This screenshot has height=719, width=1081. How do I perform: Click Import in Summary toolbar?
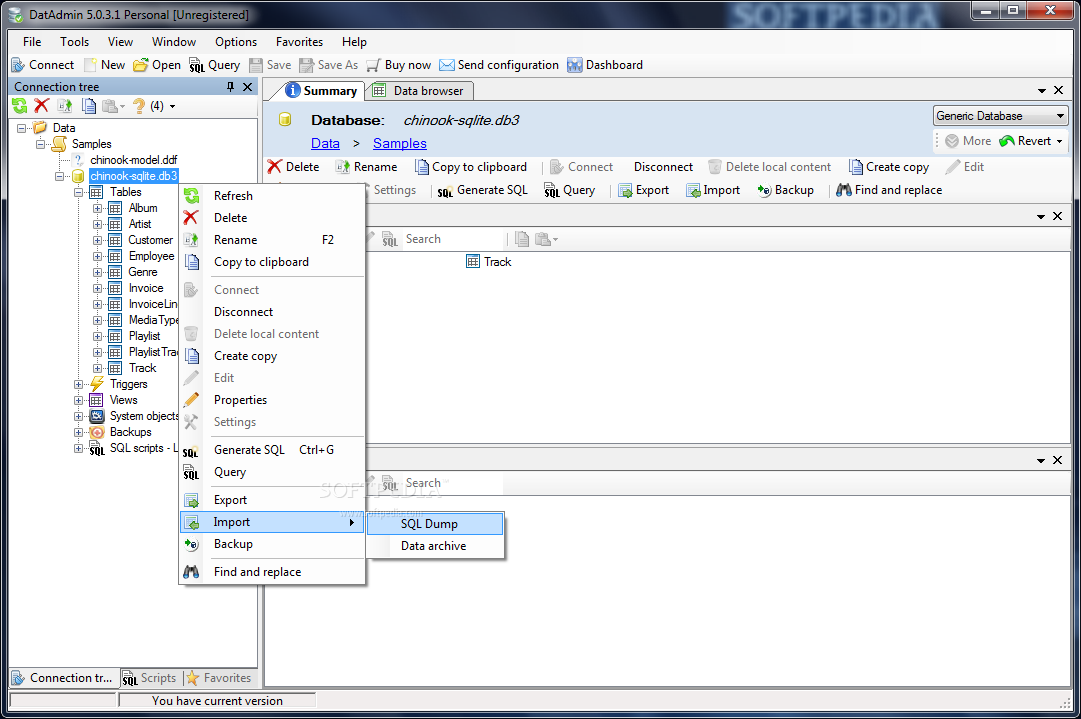tap(713, 190)
